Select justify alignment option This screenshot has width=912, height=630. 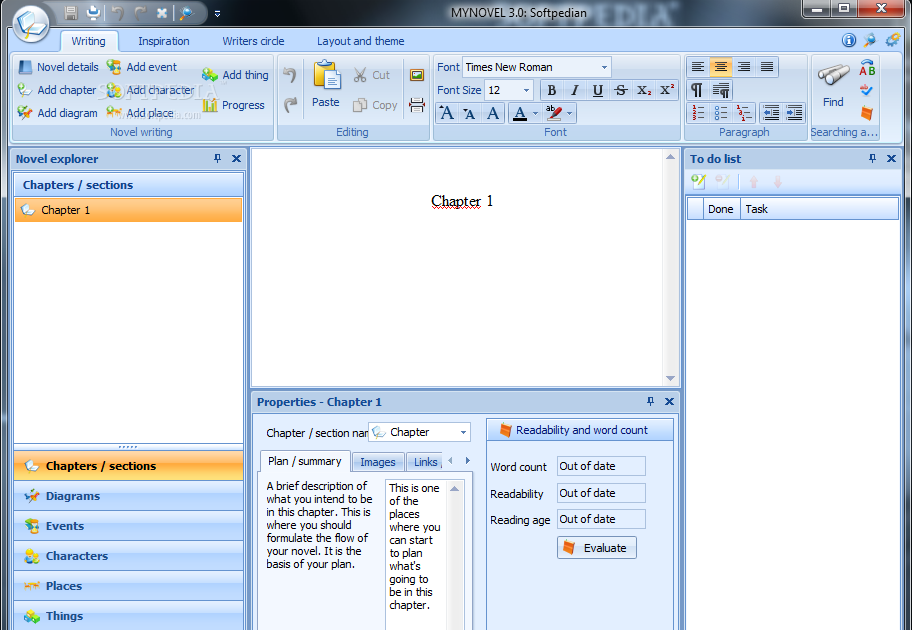[x=767, y=67]
